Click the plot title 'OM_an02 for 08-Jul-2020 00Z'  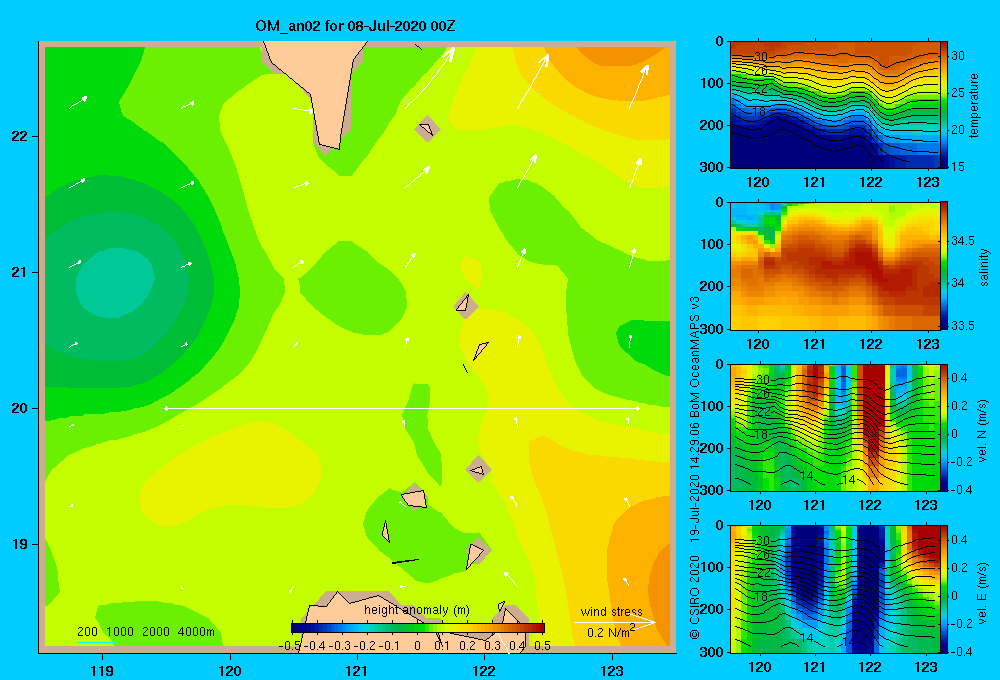pos(355,26)
